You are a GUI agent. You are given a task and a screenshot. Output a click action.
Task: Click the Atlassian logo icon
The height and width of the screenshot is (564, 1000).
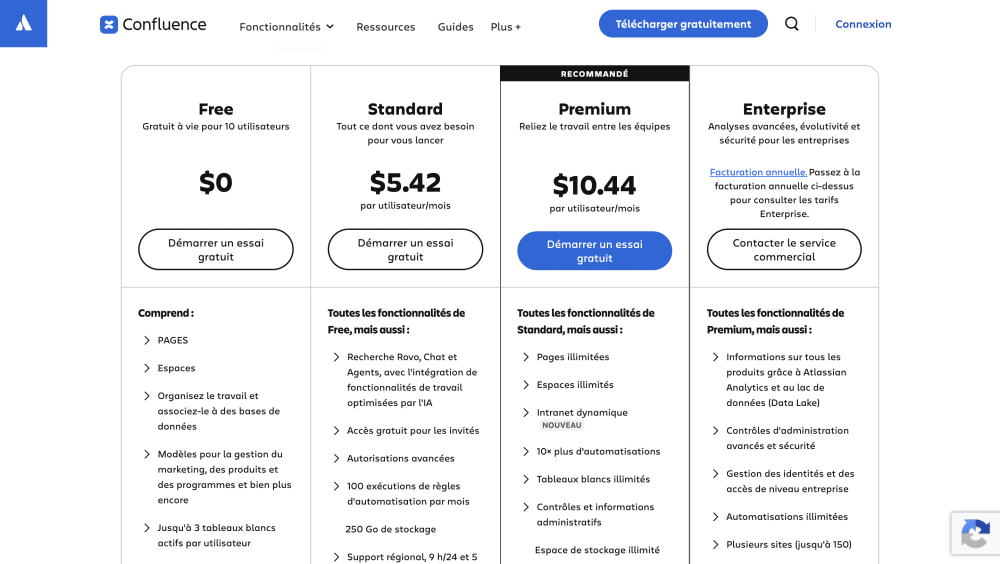coord(24,24)
